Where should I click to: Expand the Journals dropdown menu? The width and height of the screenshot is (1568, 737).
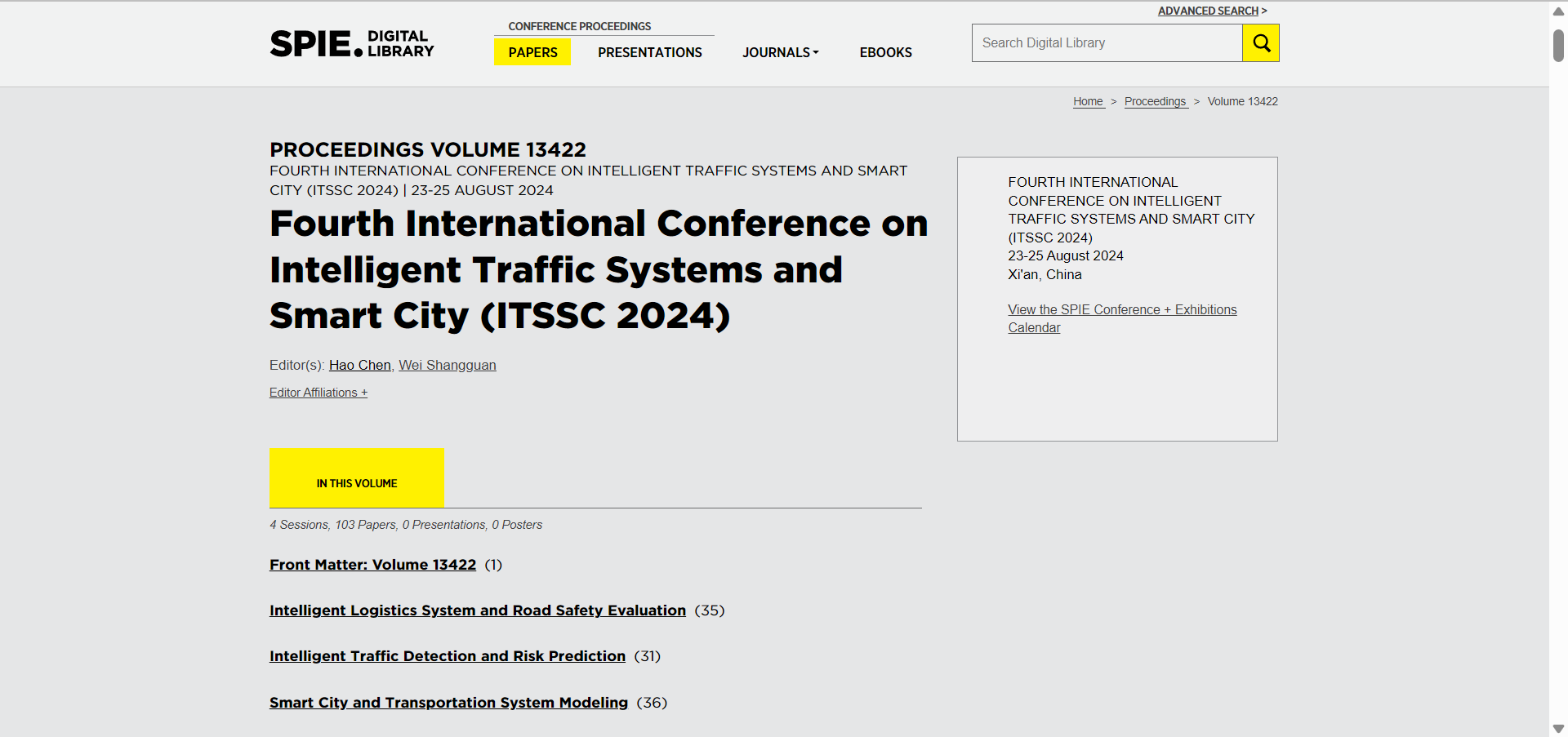(x=780, y=52)
